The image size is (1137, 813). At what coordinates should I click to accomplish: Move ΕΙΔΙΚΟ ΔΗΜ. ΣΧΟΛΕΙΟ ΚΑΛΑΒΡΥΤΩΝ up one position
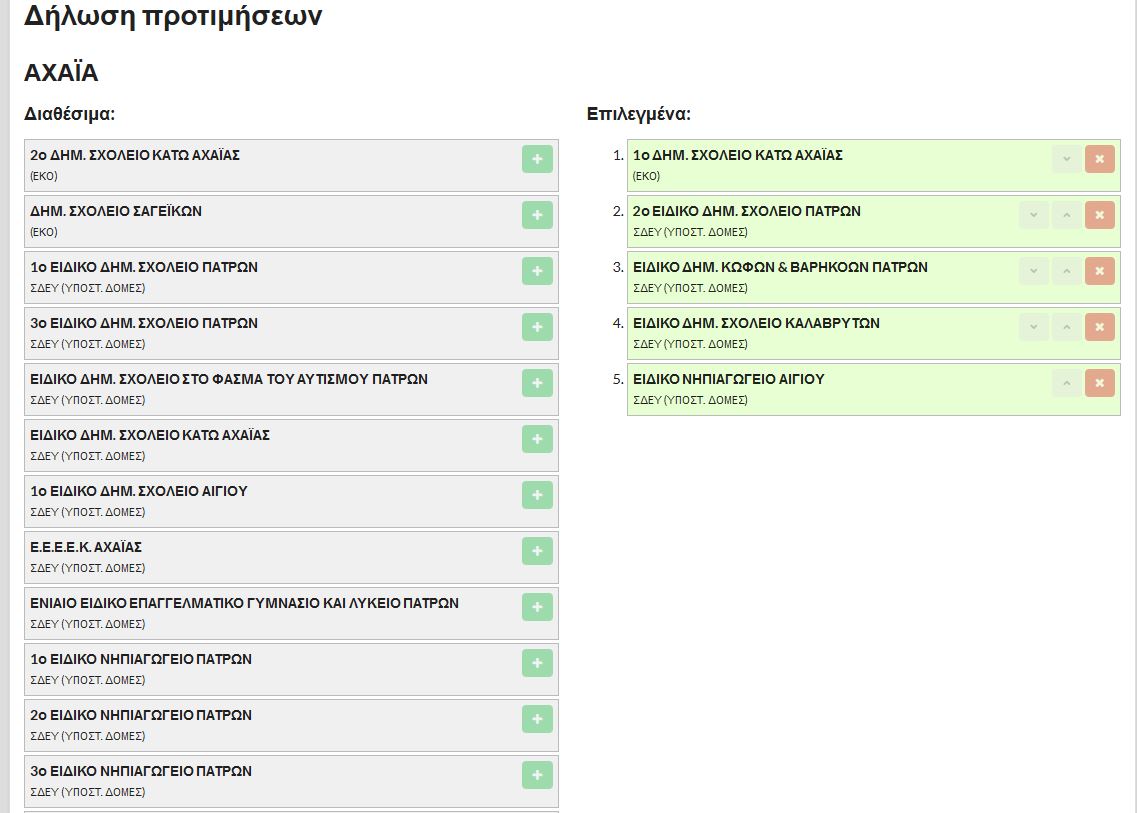coord(1066,327)
